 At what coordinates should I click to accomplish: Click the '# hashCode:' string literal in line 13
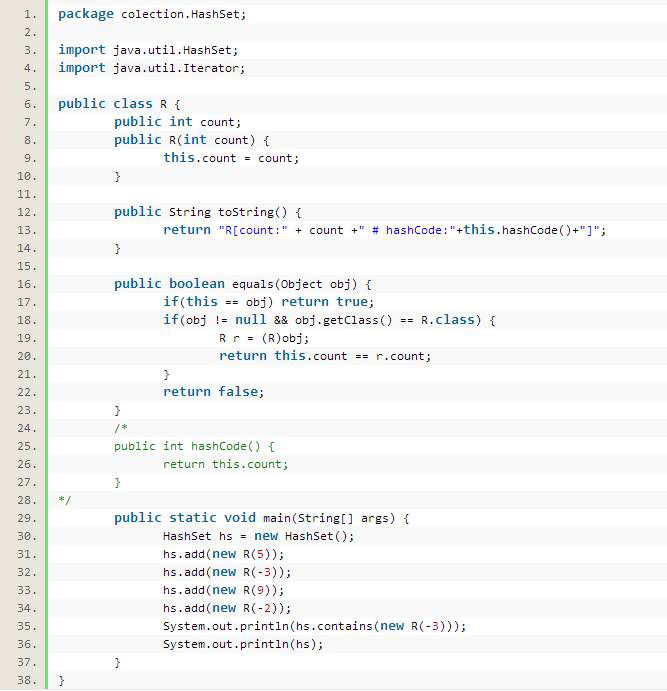[408, 230]
